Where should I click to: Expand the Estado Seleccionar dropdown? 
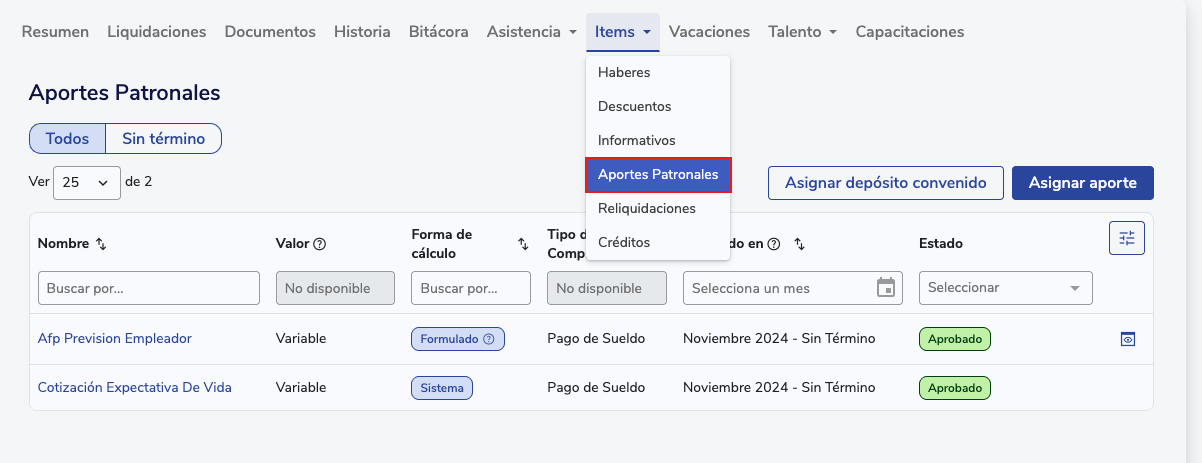1005,288
